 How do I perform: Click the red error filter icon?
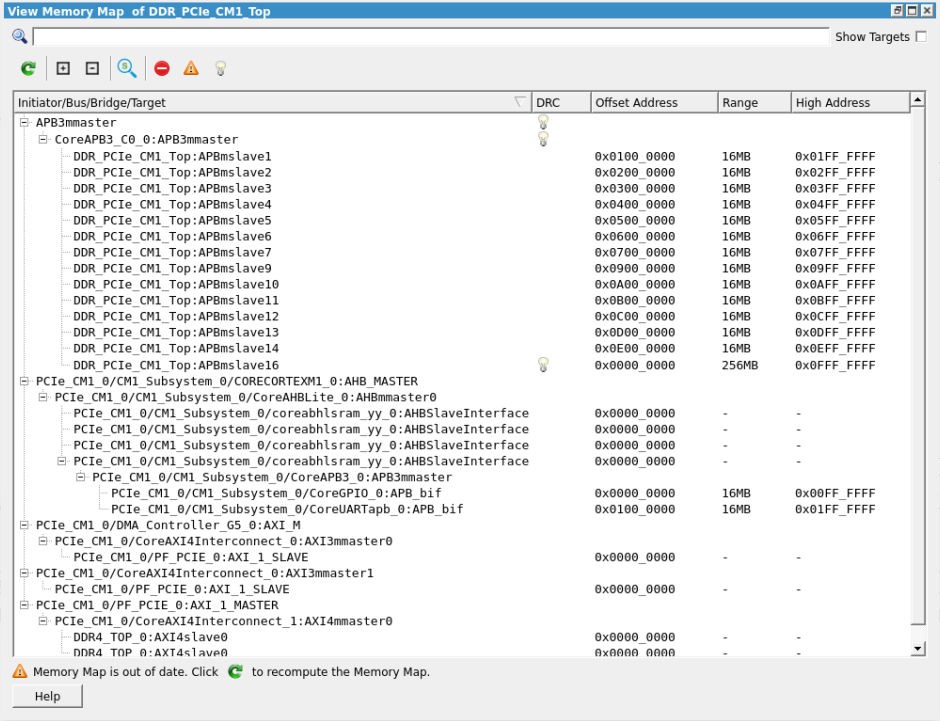pyautogui.click(x=160, y=68)
